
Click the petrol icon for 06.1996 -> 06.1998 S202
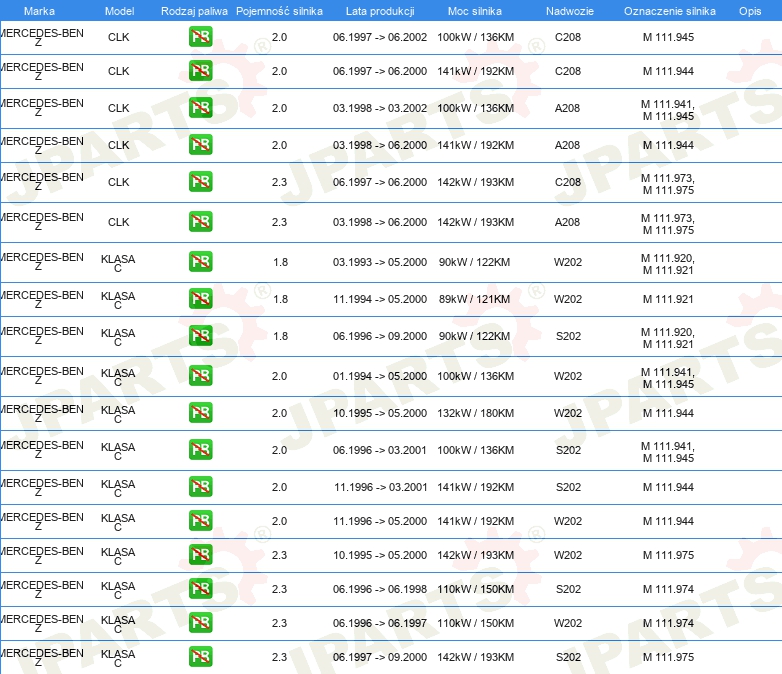coord(200,589)
